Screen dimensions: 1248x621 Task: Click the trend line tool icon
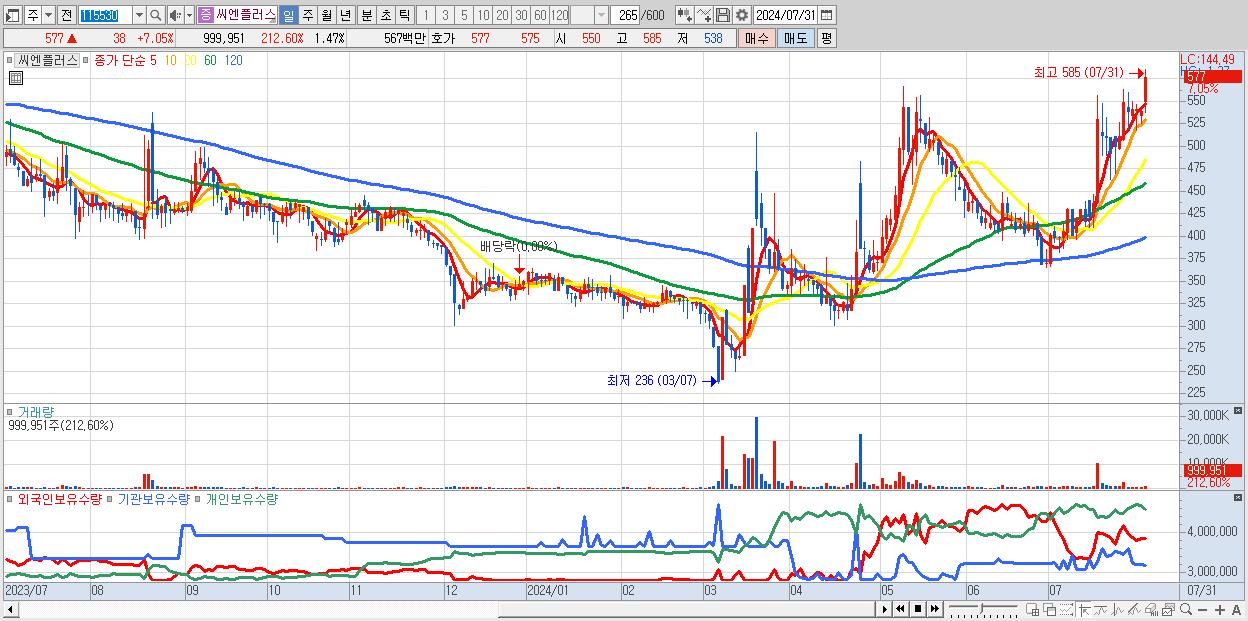pos(1101,609)
